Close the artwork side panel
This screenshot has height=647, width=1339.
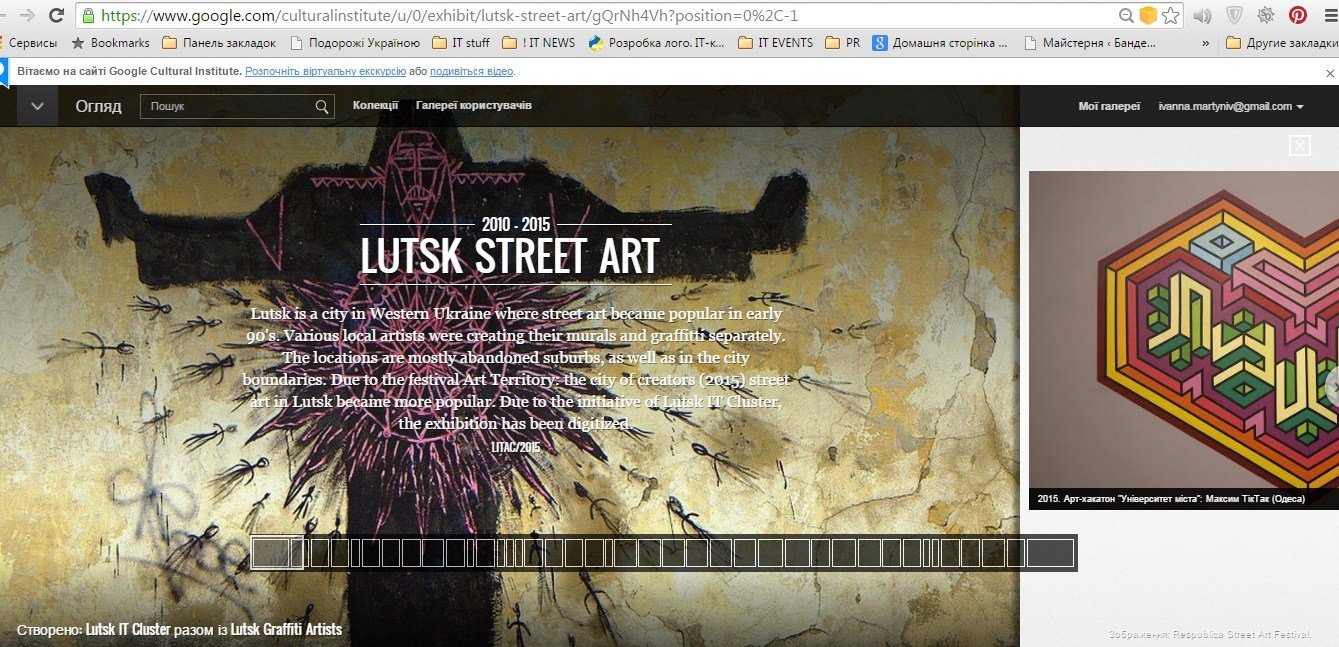pos(1299,146)
